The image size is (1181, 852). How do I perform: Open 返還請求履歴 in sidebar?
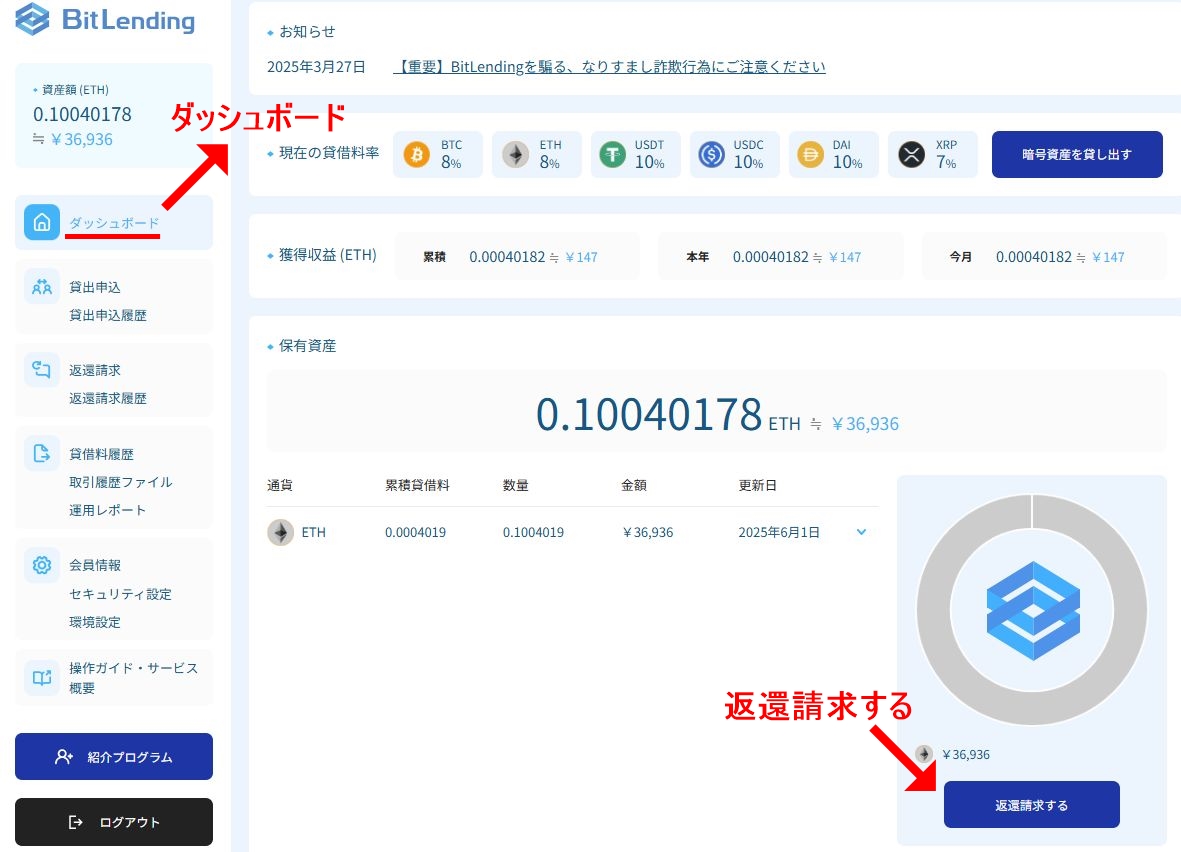pos(108,398)
